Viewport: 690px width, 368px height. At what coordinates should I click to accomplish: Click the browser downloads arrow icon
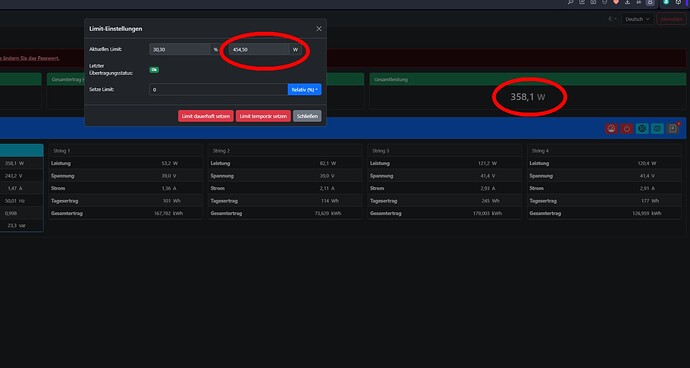tap(627, 2)
